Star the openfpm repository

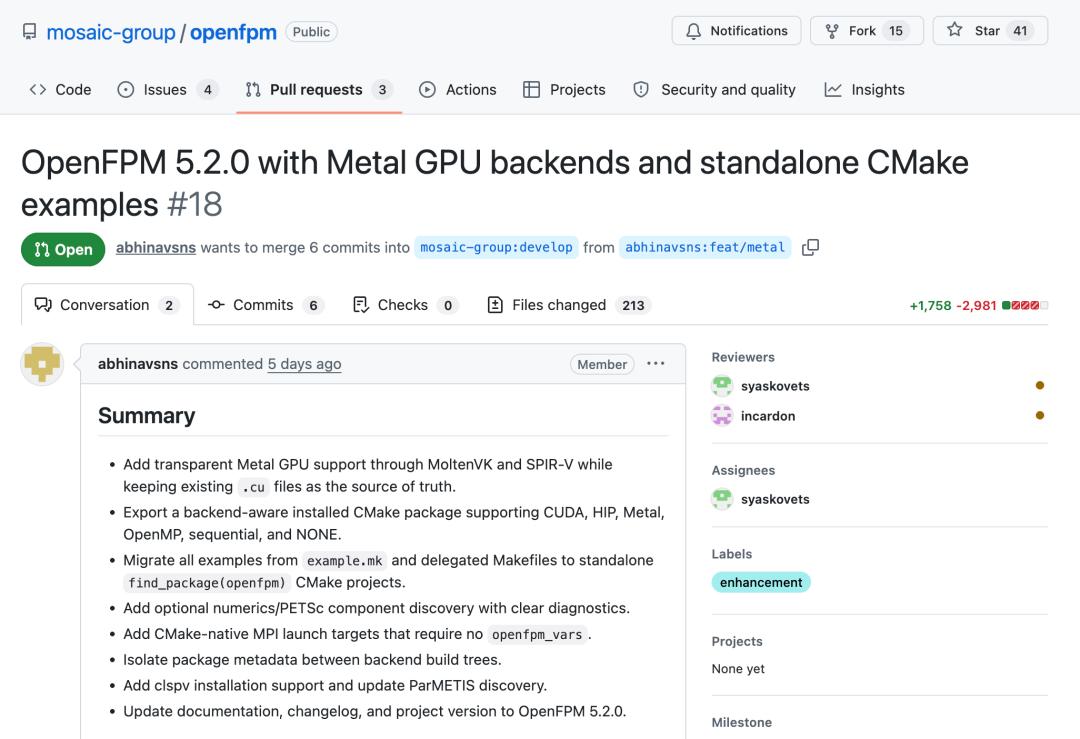tap(990, 31)
